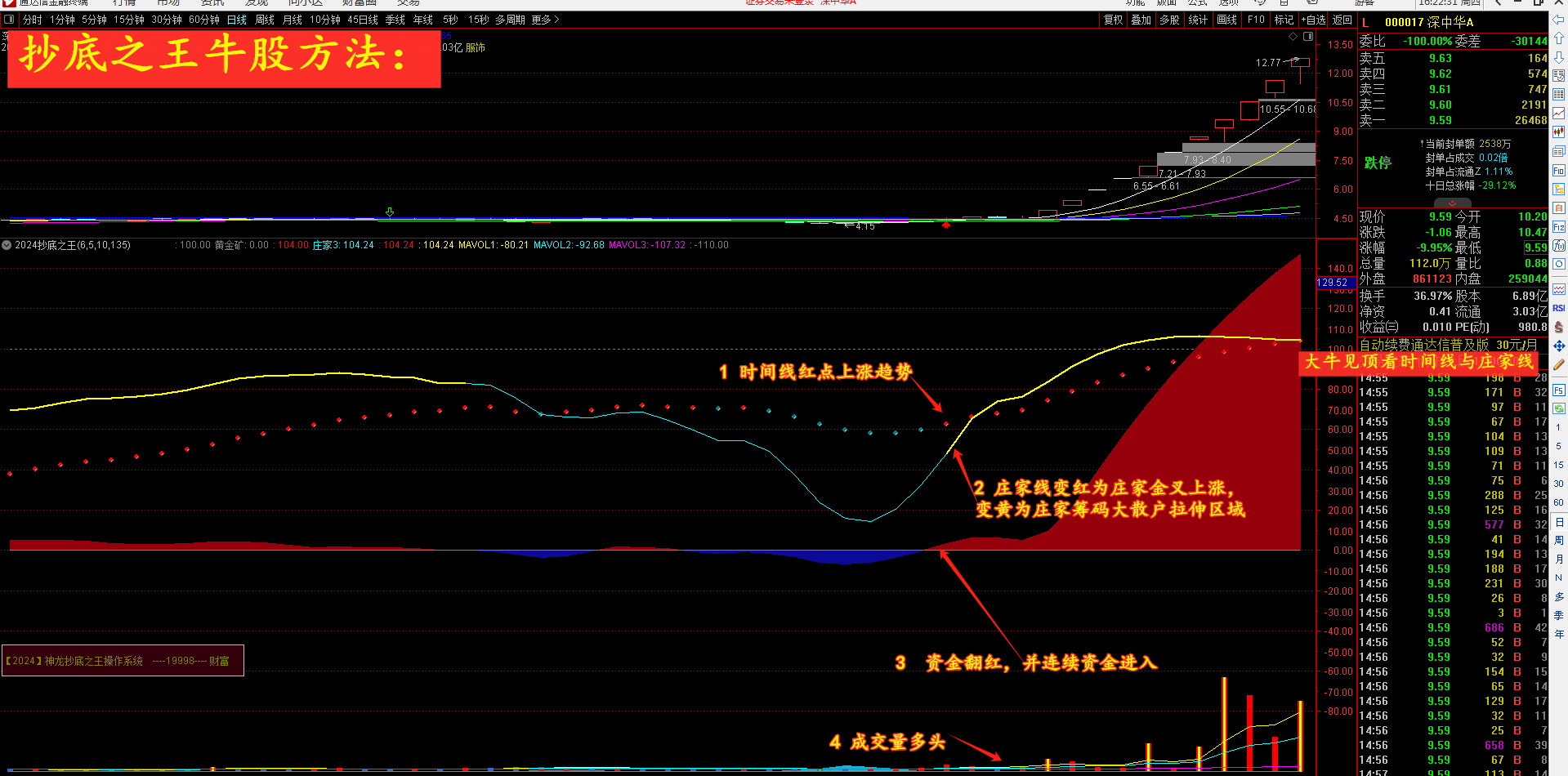Screen dimensions: 1568x776
Task: Click the blue down arrow sidebar icon
Action: tap(1559, 57)
